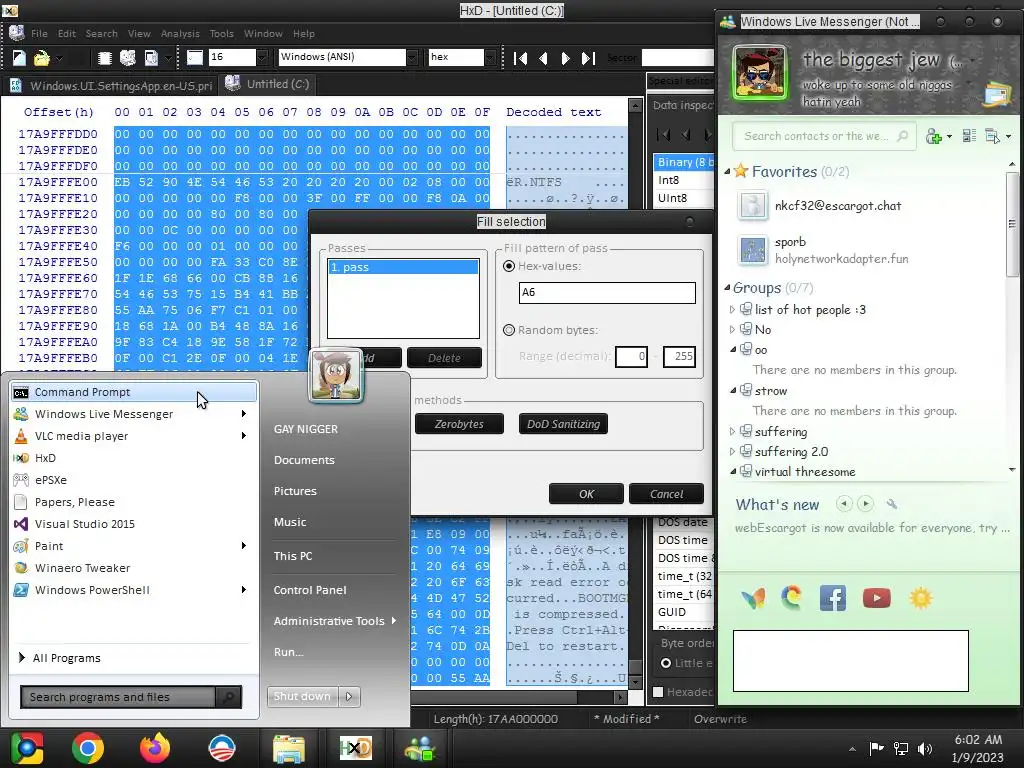Open the Analysis menu in HxD
This screenshot has width=1024, height=768.
(180, 33)
